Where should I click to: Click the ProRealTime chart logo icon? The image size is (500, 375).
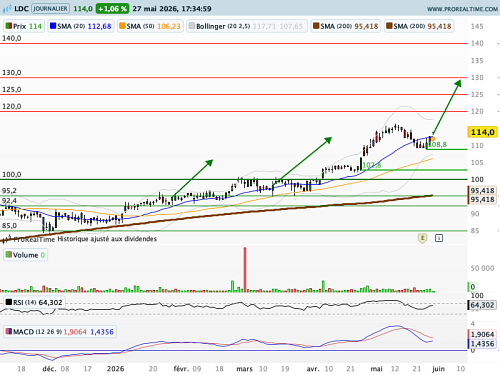[x=7, y=9]
